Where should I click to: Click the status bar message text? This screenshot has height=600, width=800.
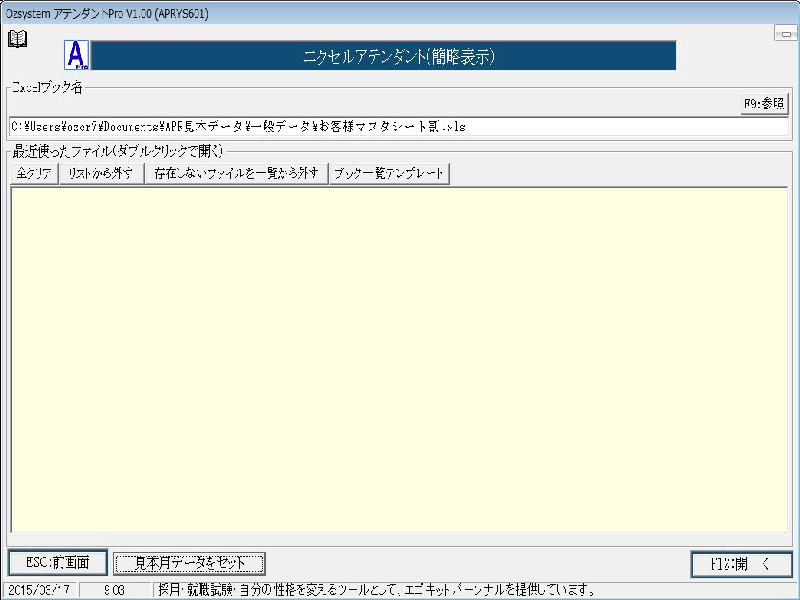pyautogui.click(x=377, y=590)
